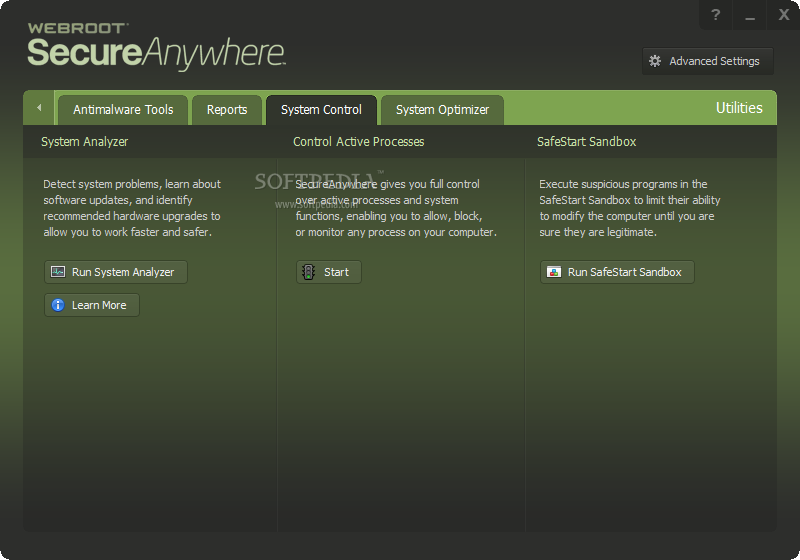The height and width of the screenshot is (560, 800).
Task: Click the blue info icon on Learn More
Action: coord(58,305)
